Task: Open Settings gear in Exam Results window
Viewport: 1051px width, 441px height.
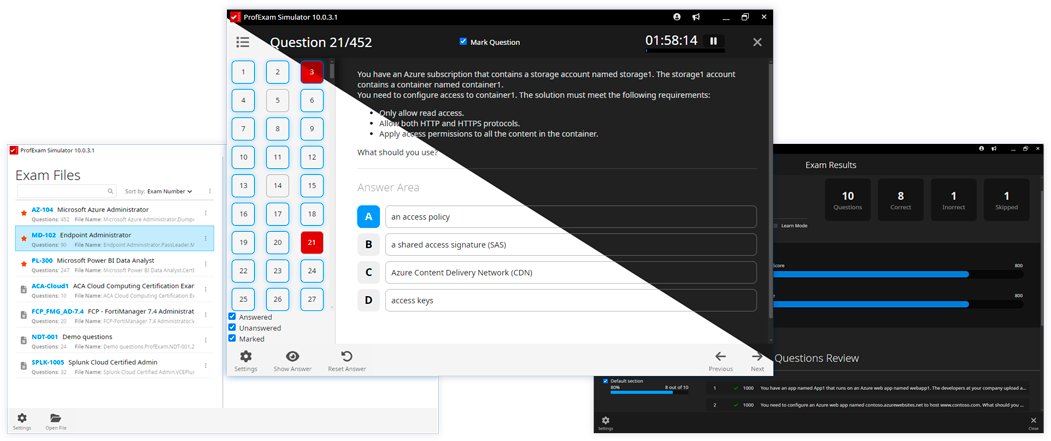Action: click(605, 422)
